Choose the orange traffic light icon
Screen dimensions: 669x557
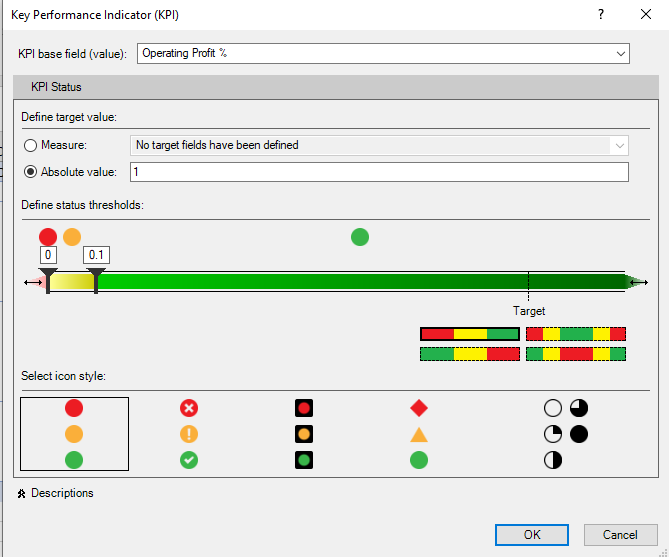[304, 434]
